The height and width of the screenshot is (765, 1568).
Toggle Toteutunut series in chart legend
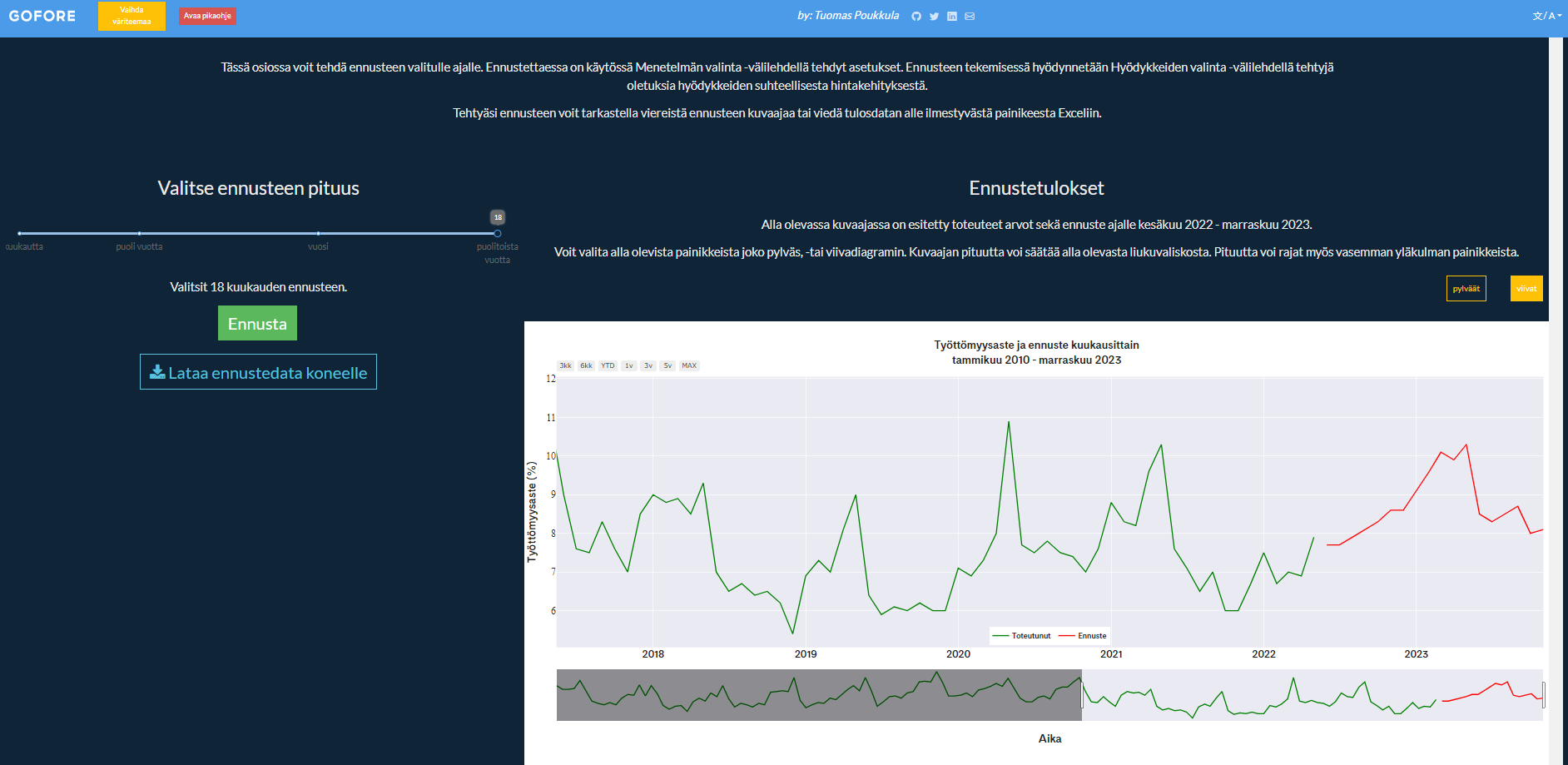[1022, 636]
